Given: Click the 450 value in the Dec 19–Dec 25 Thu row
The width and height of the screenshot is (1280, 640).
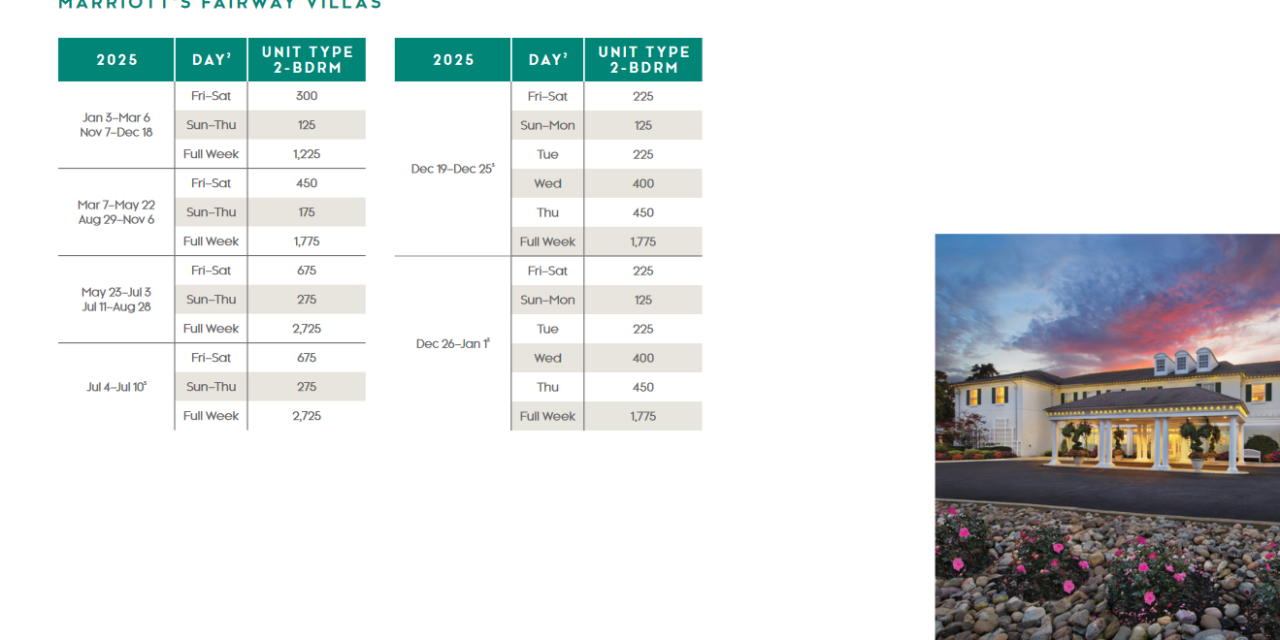Looking at the screenshot, I should (x=643, y=212).
